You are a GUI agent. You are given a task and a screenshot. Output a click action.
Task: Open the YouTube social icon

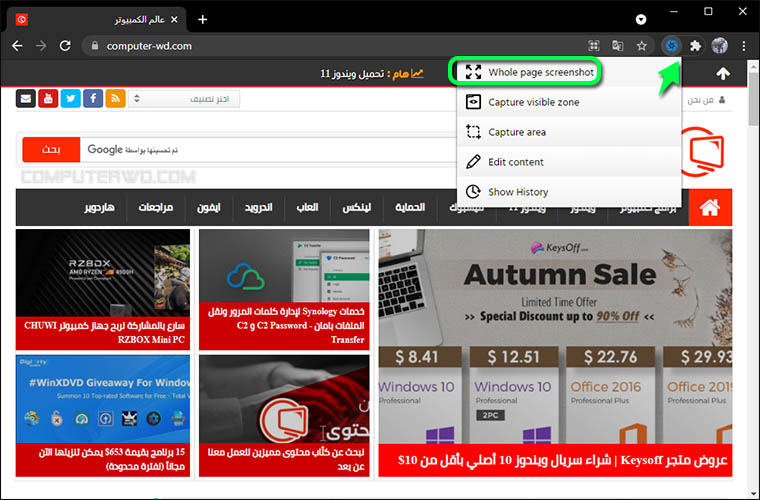(x=48, y=98)
